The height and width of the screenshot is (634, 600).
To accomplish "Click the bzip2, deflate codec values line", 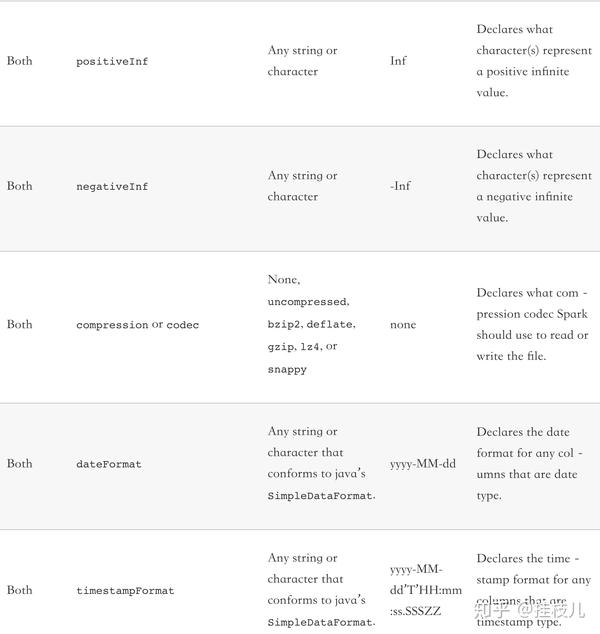I will click(x=311, y=324).
